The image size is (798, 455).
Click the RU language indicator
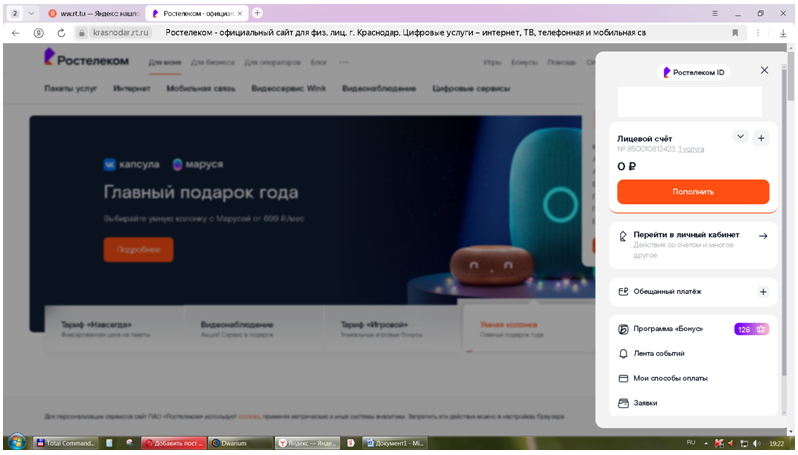[x=691, y=443]
